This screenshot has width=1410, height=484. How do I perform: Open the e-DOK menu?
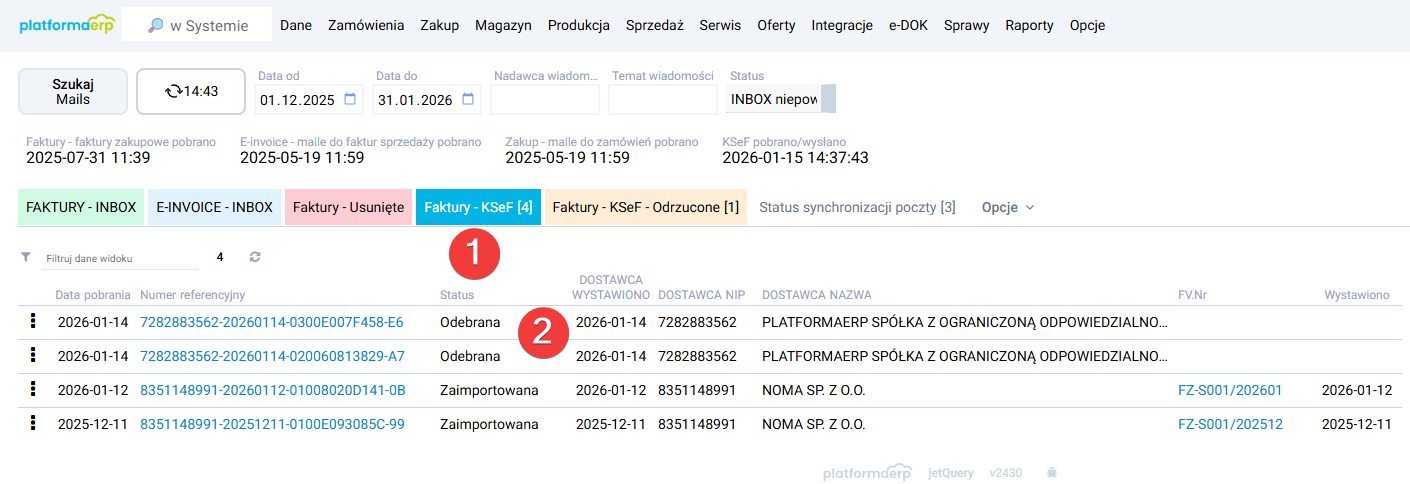click(x=908, y=26)
